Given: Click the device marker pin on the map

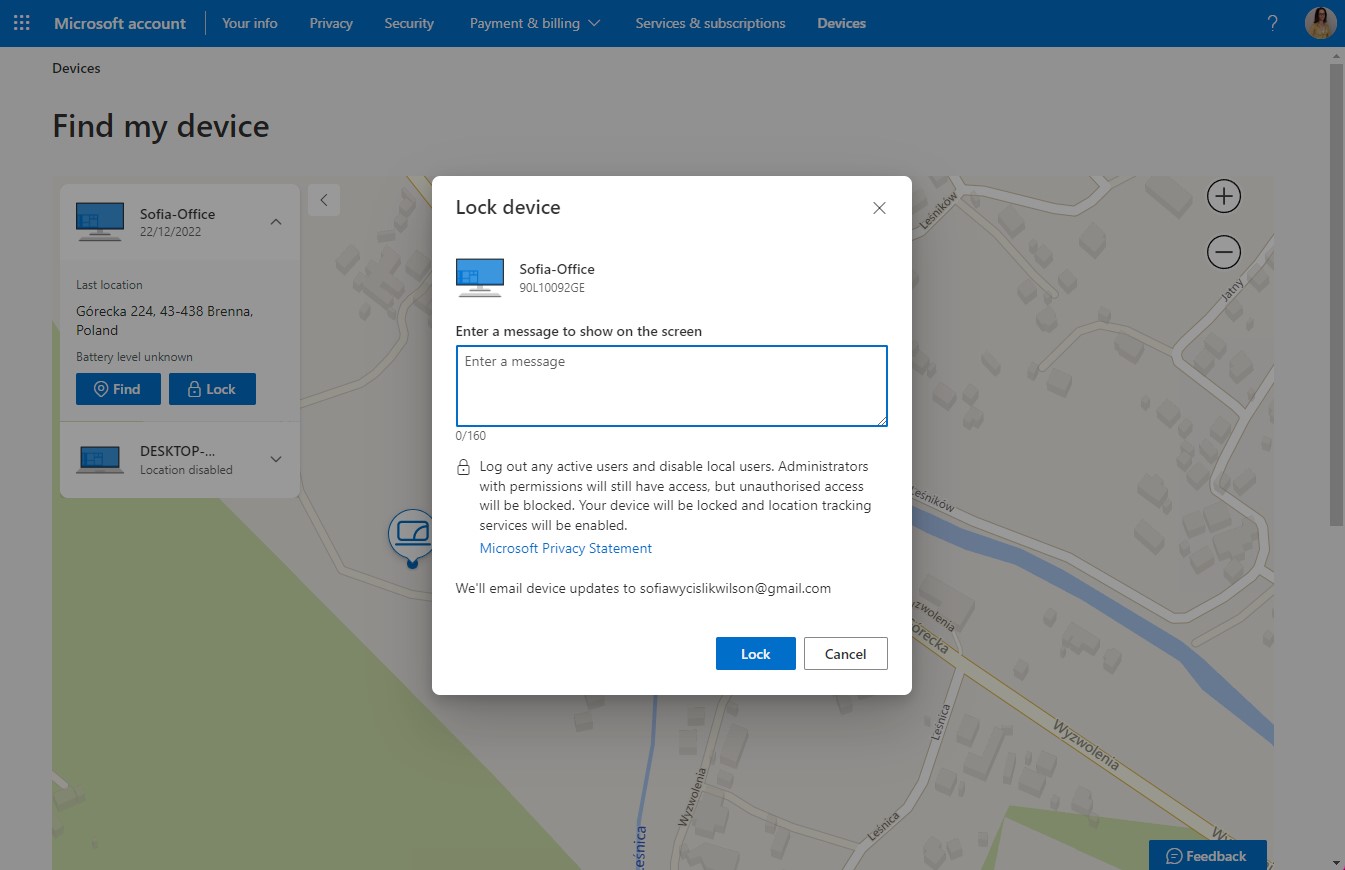Looking at the screenshot, I should 412,536.
